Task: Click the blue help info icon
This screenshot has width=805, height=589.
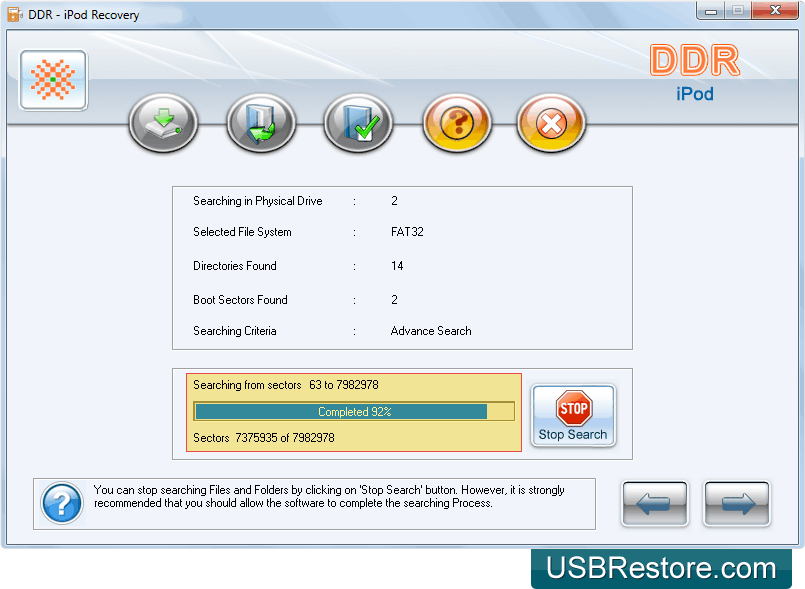Action: pyautogui.click(x=62, y=503)
